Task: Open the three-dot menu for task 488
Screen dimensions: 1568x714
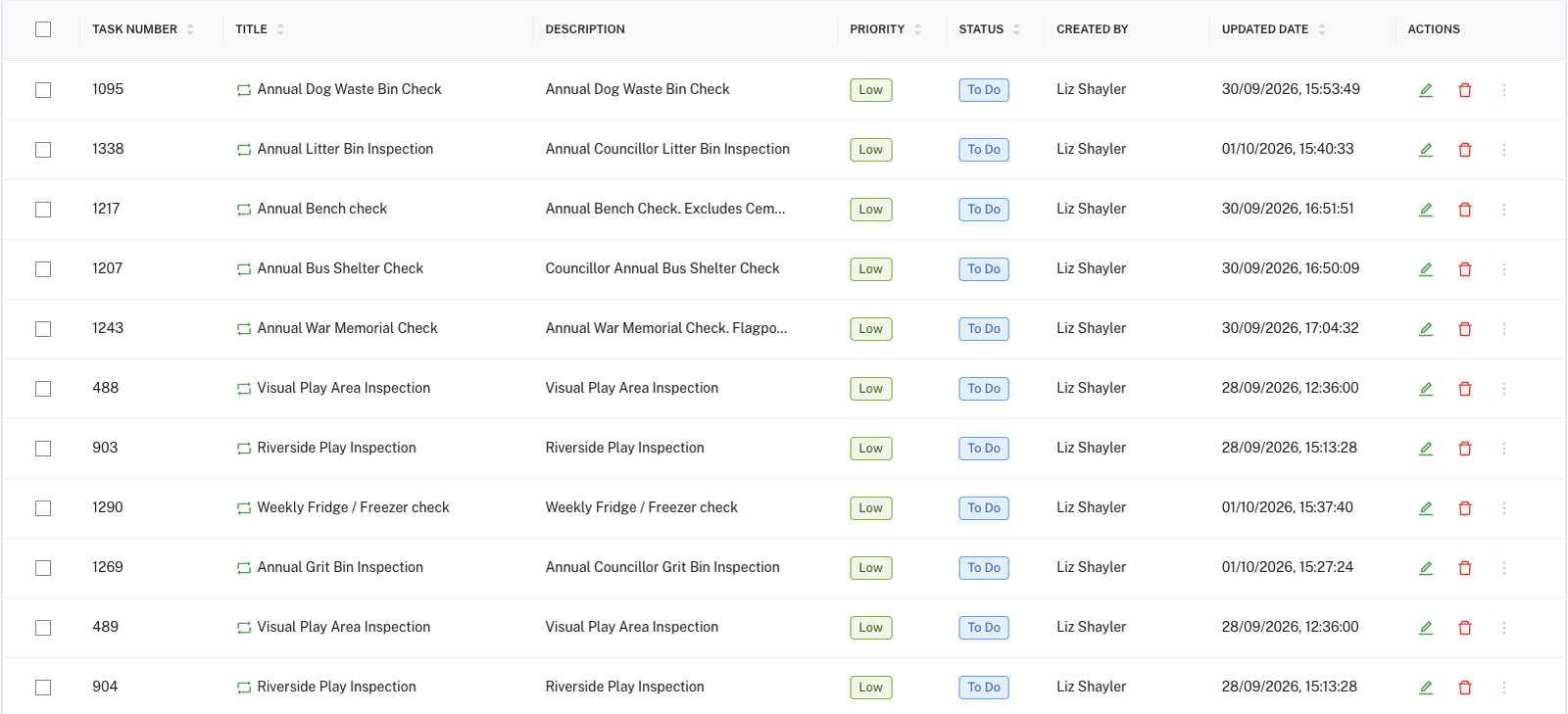Action: coord(1504,389)
